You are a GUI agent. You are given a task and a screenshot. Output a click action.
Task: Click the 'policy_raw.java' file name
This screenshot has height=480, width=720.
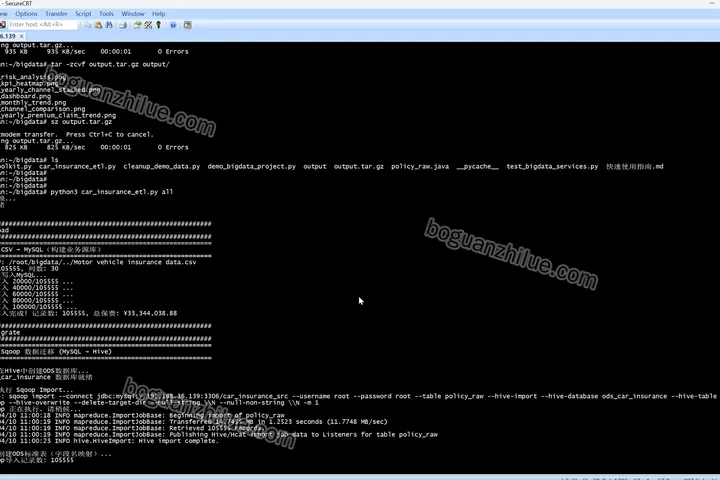[420, 166]
